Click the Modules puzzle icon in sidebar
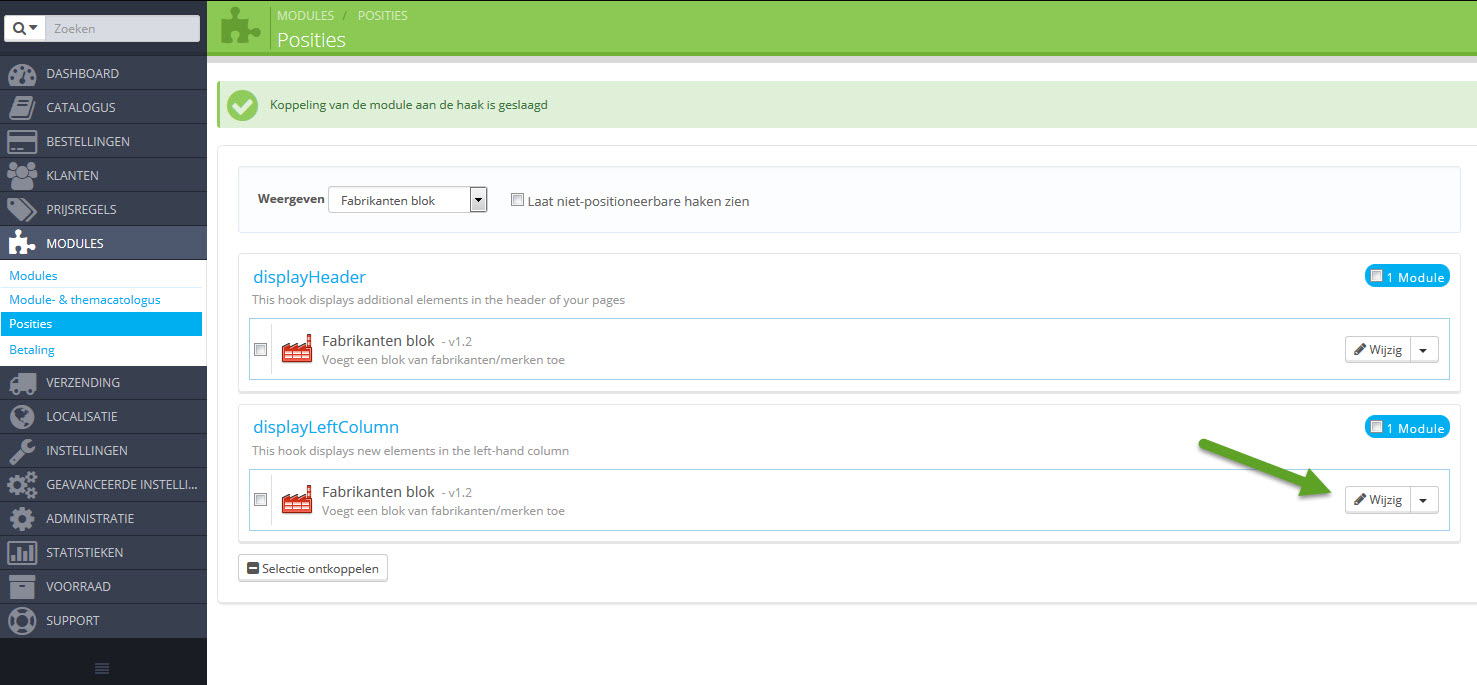 (22, 243)
